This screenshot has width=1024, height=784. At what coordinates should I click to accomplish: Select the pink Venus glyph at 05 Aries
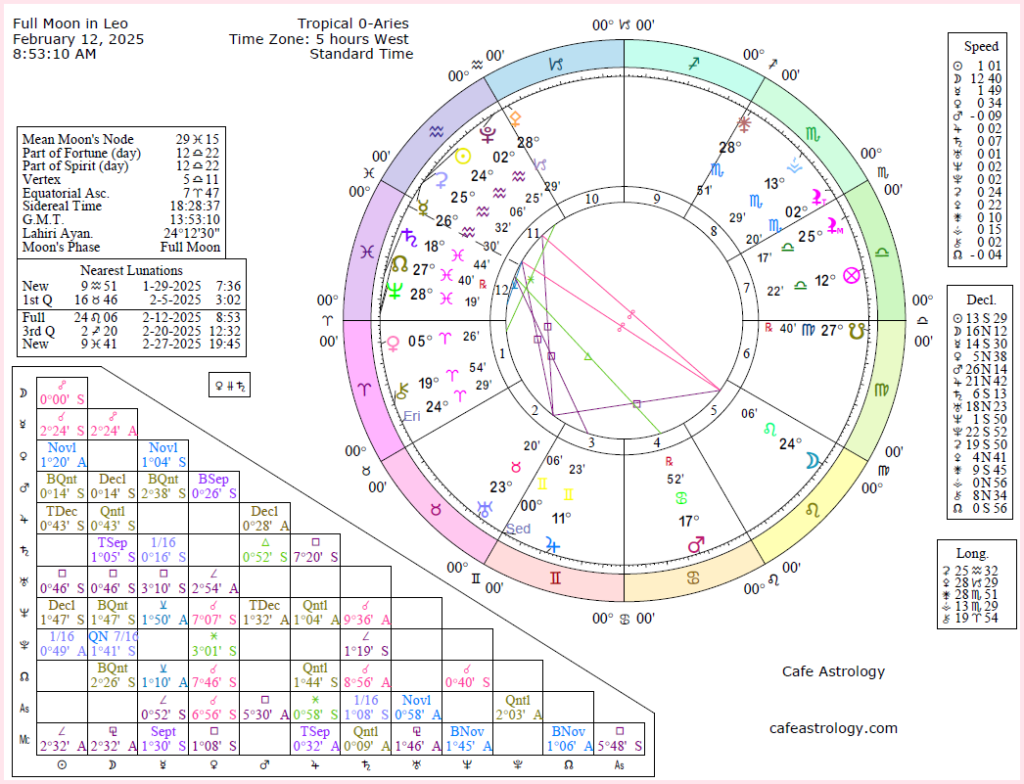(393, 344)
